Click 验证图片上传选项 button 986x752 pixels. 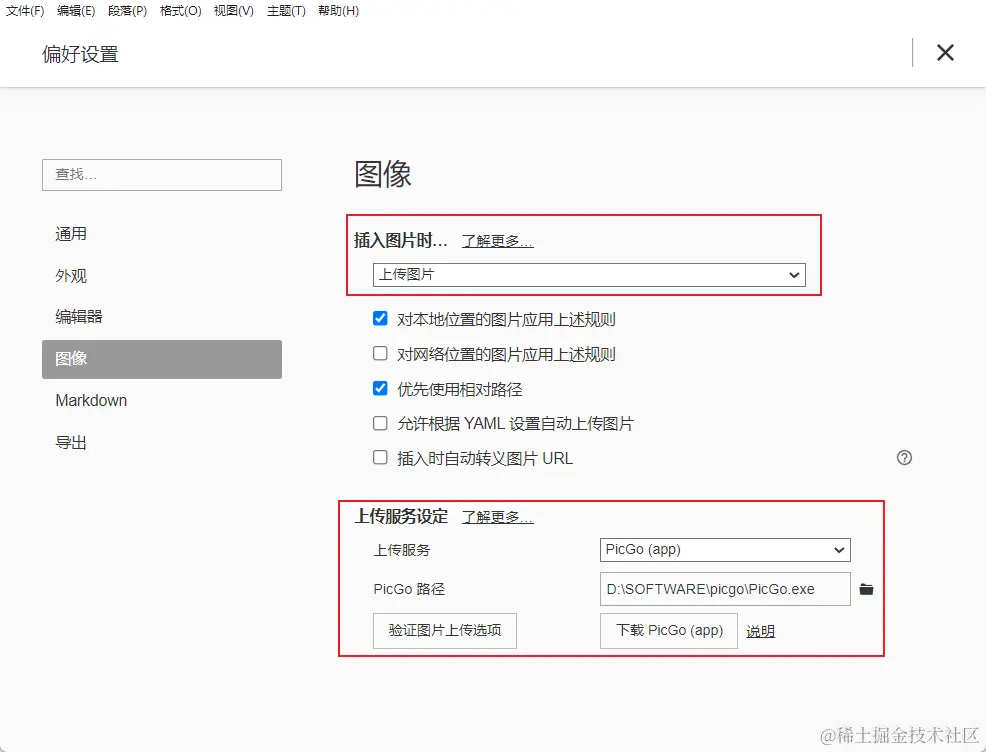(x=445, y=631)
